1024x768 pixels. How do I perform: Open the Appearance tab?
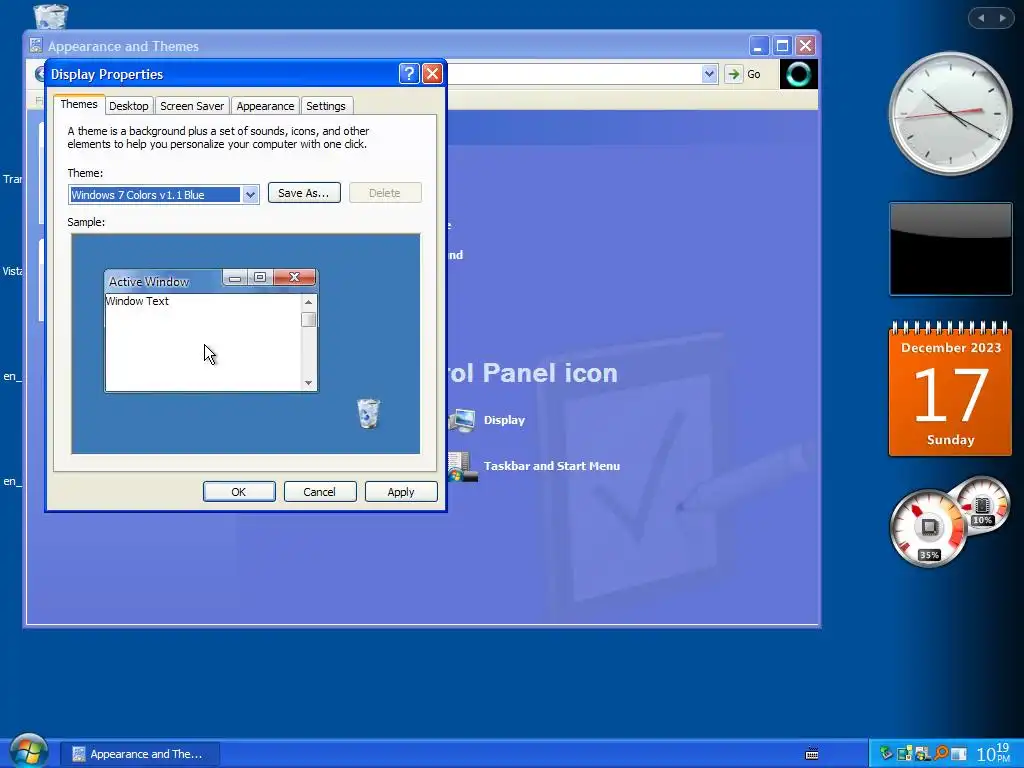265,106
